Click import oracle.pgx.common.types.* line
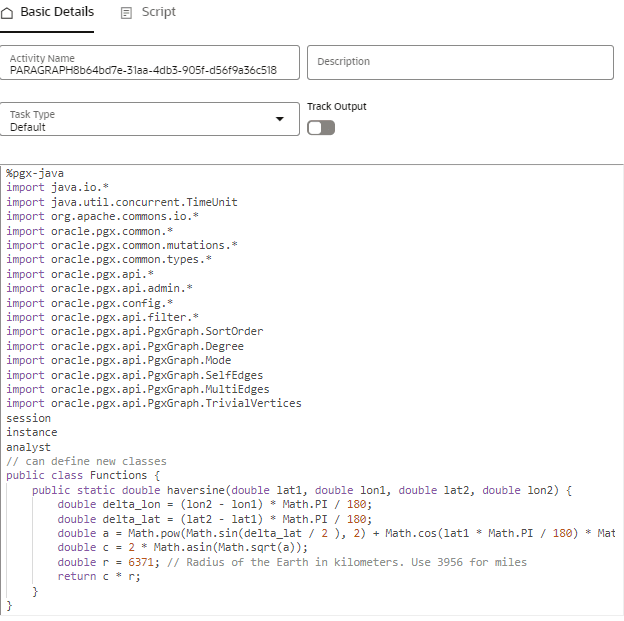The image size is (624, 621). click(109, 260)
